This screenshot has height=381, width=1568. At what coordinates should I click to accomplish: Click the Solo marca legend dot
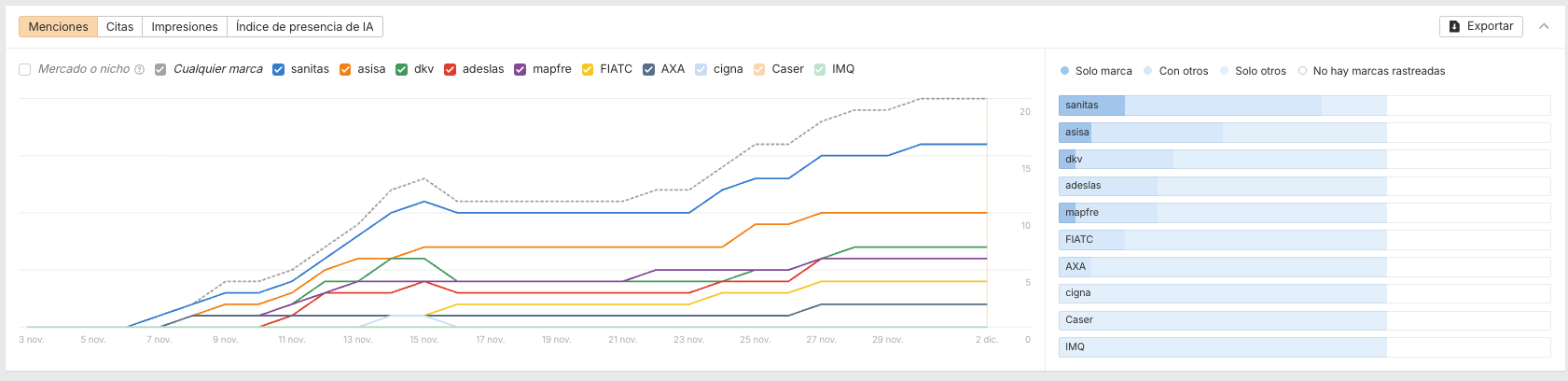pos(1064,71)
